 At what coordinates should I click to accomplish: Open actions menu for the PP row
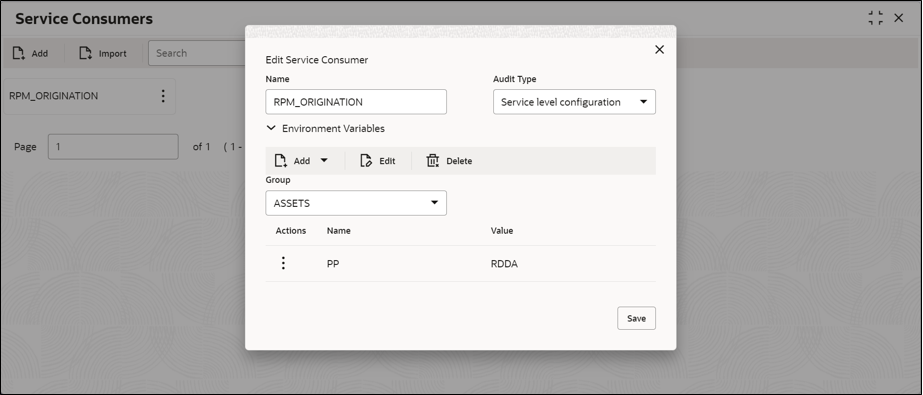click(283, 263)
